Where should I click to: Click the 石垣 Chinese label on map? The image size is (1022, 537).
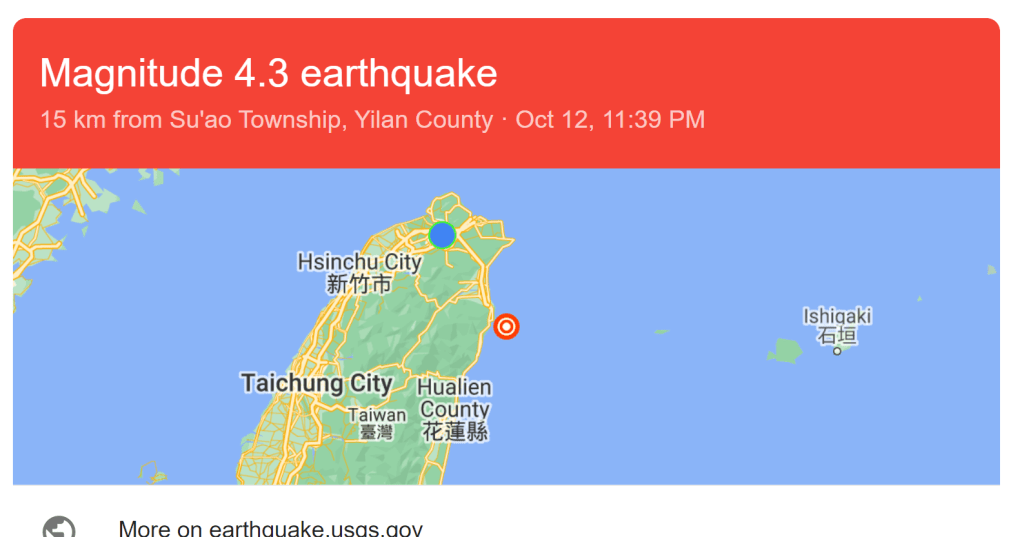tap(837, 335)
